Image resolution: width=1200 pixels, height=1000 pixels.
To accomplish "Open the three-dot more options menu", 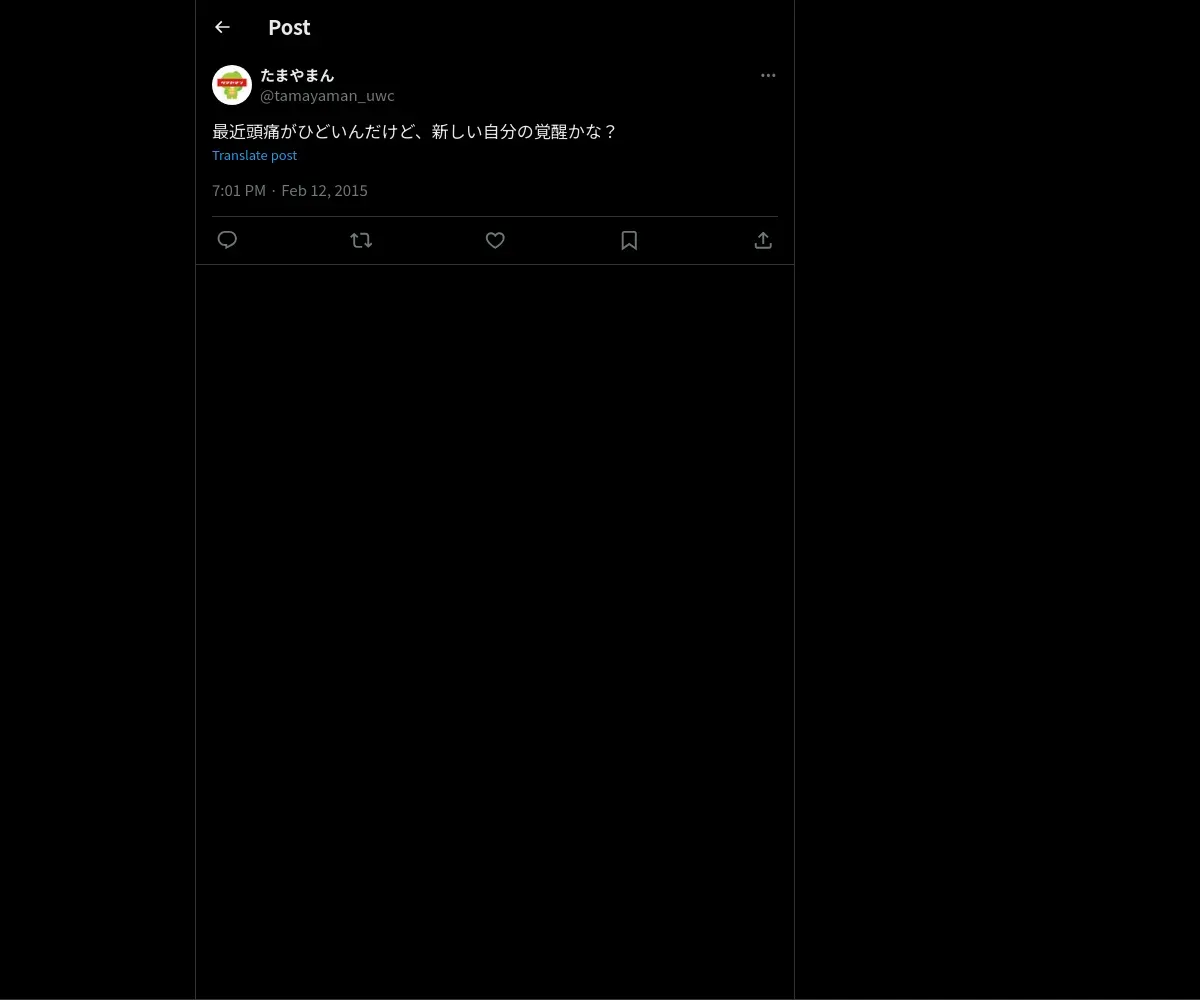I will (x=768, y=75).
